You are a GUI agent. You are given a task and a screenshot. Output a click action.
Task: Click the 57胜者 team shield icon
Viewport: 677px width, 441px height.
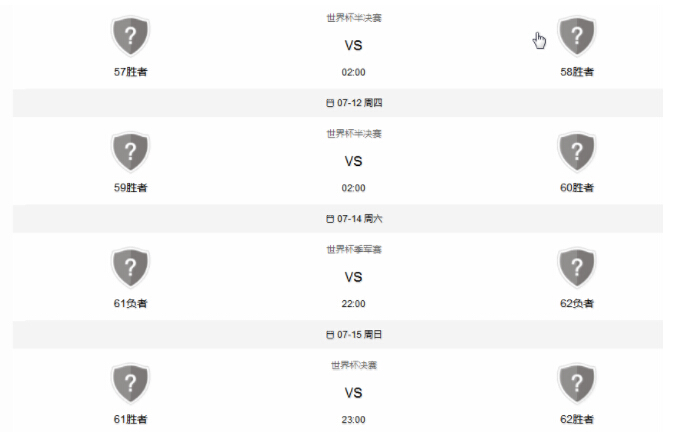(130, 36)
